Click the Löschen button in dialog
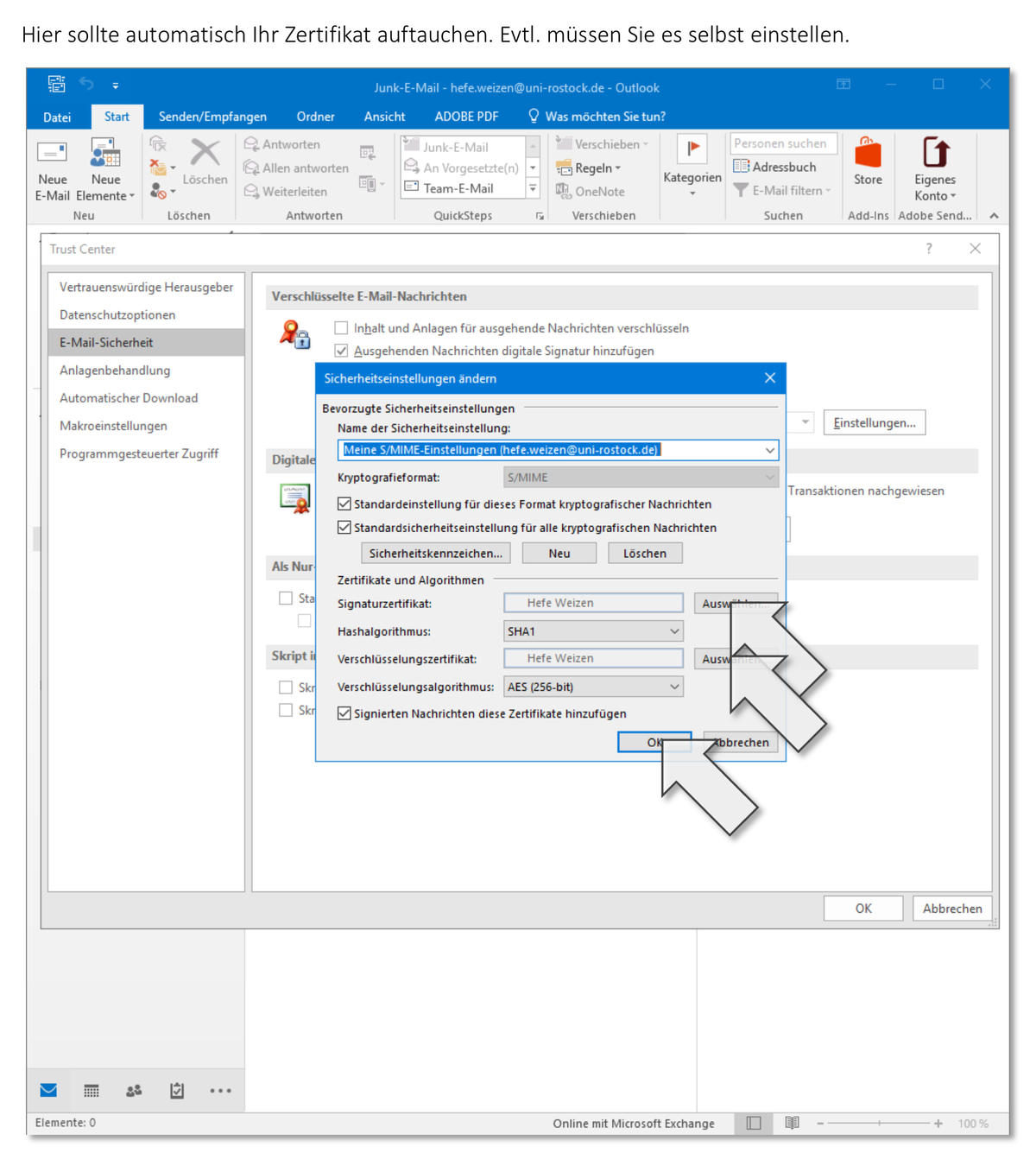This screenshot has height=1153, width=1036. 645,553
